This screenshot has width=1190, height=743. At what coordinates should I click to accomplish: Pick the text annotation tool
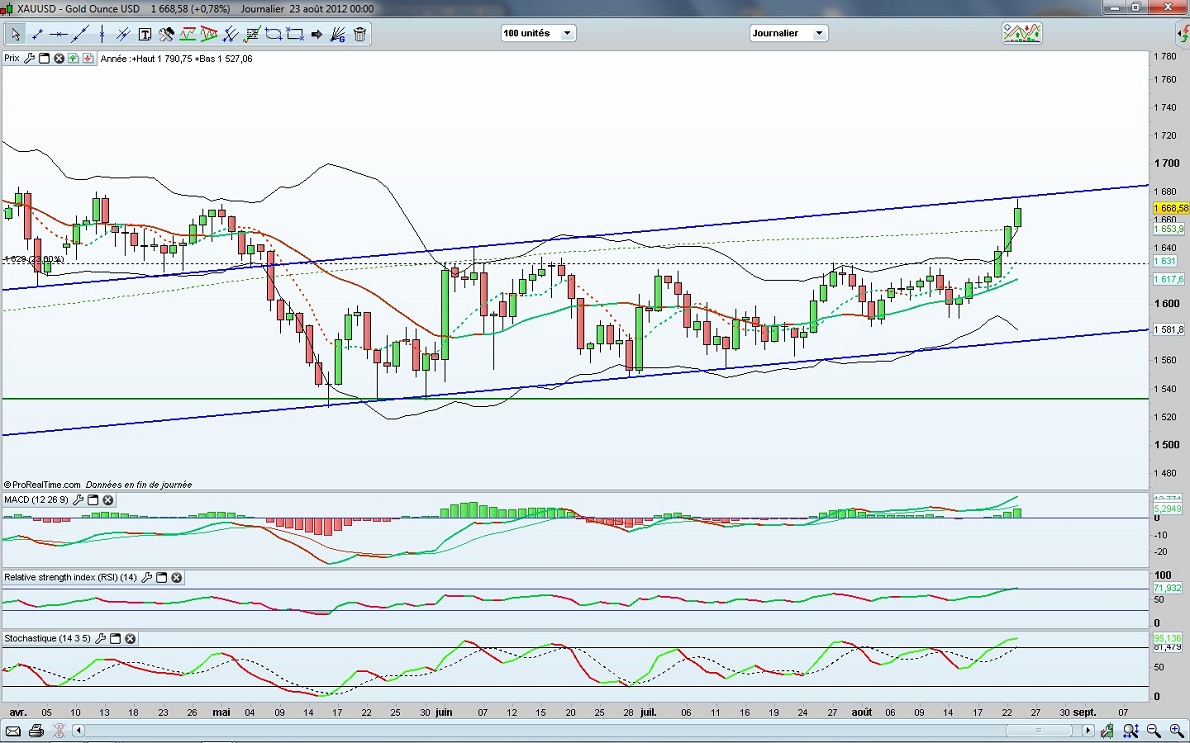[145, 34]
